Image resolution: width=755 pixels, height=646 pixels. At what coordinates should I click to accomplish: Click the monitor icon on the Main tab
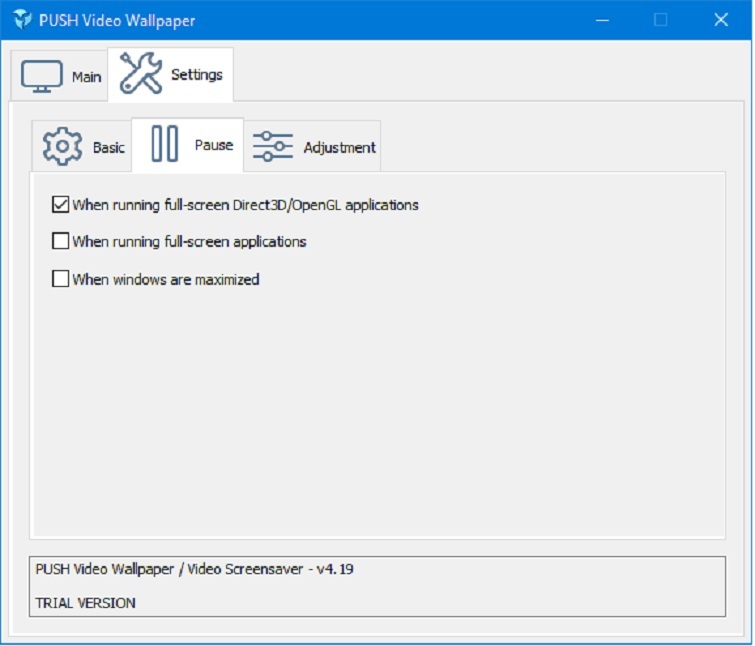pos(42,76)
